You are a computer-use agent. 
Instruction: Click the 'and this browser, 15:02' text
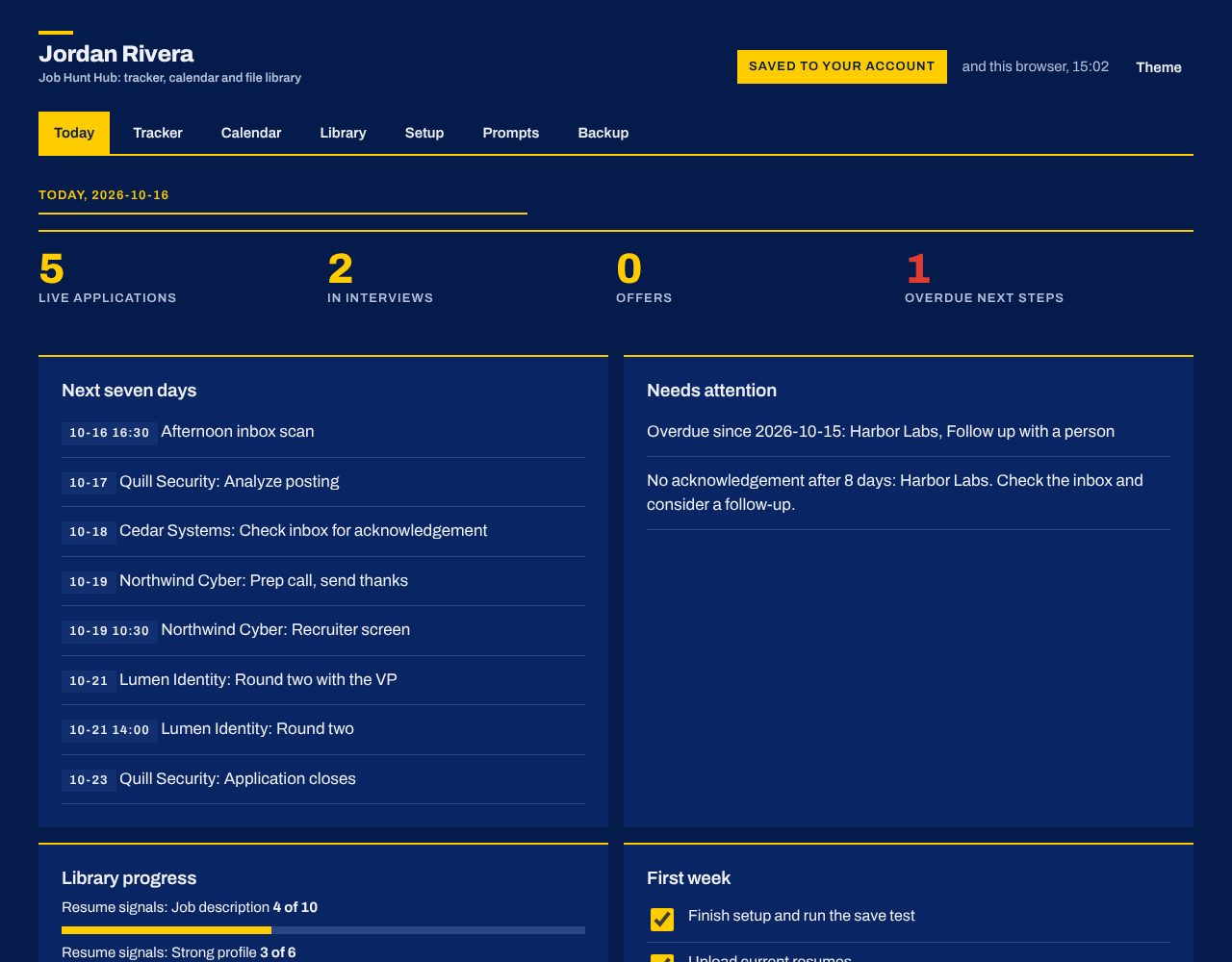[1036, 66]
